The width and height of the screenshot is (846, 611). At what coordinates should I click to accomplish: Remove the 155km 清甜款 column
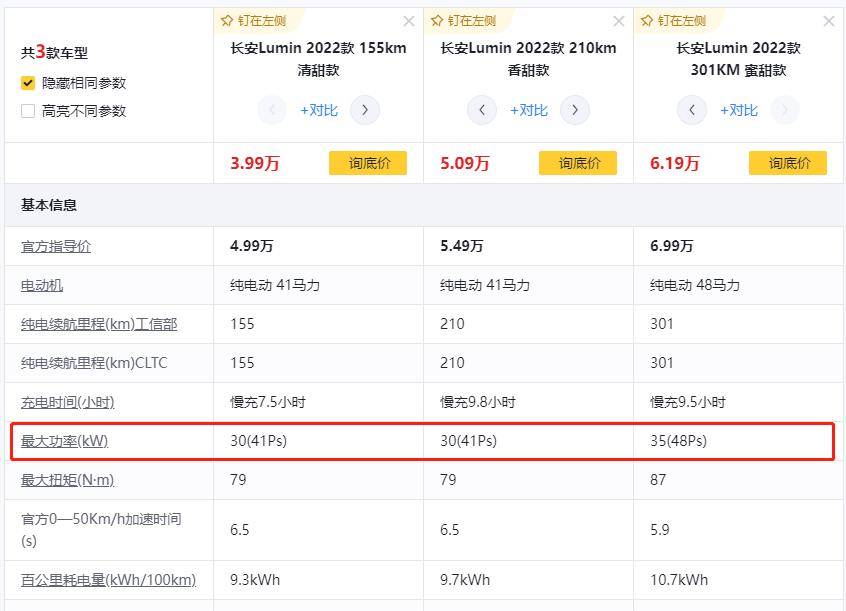[409, 21]
